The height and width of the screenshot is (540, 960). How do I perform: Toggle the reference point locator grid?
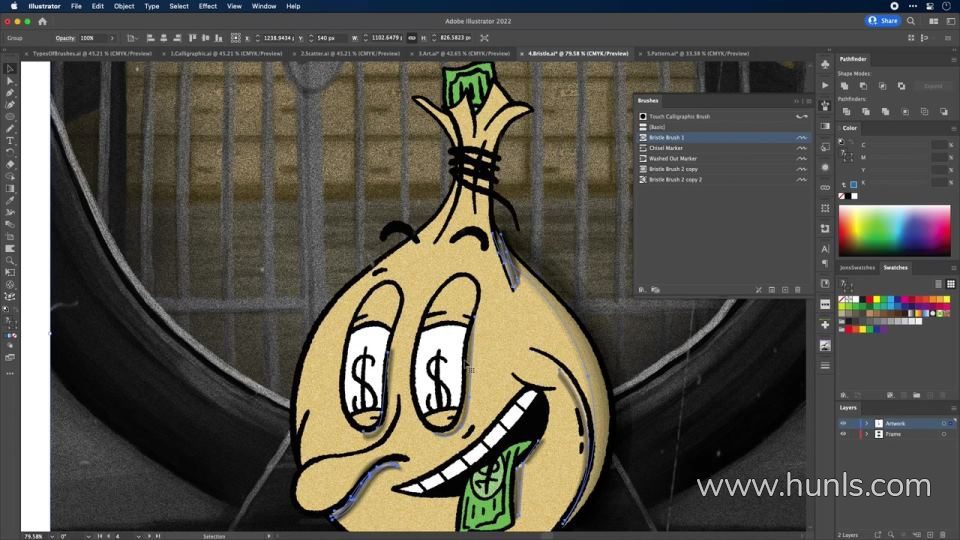click(236, 38)
